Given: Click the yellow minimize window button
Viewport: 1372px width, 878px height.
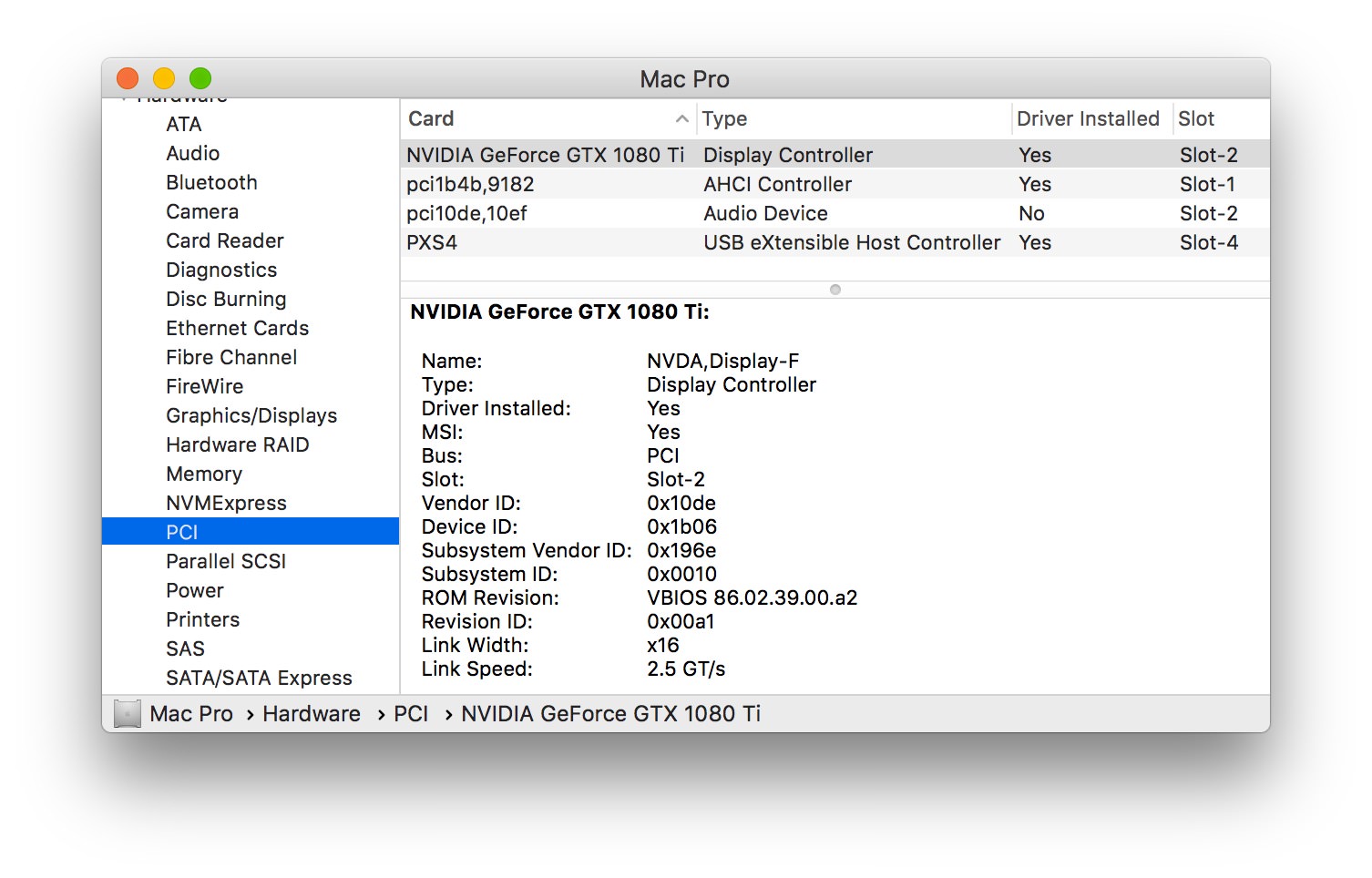Looking at the screenshot, I should tap(164, 78).
